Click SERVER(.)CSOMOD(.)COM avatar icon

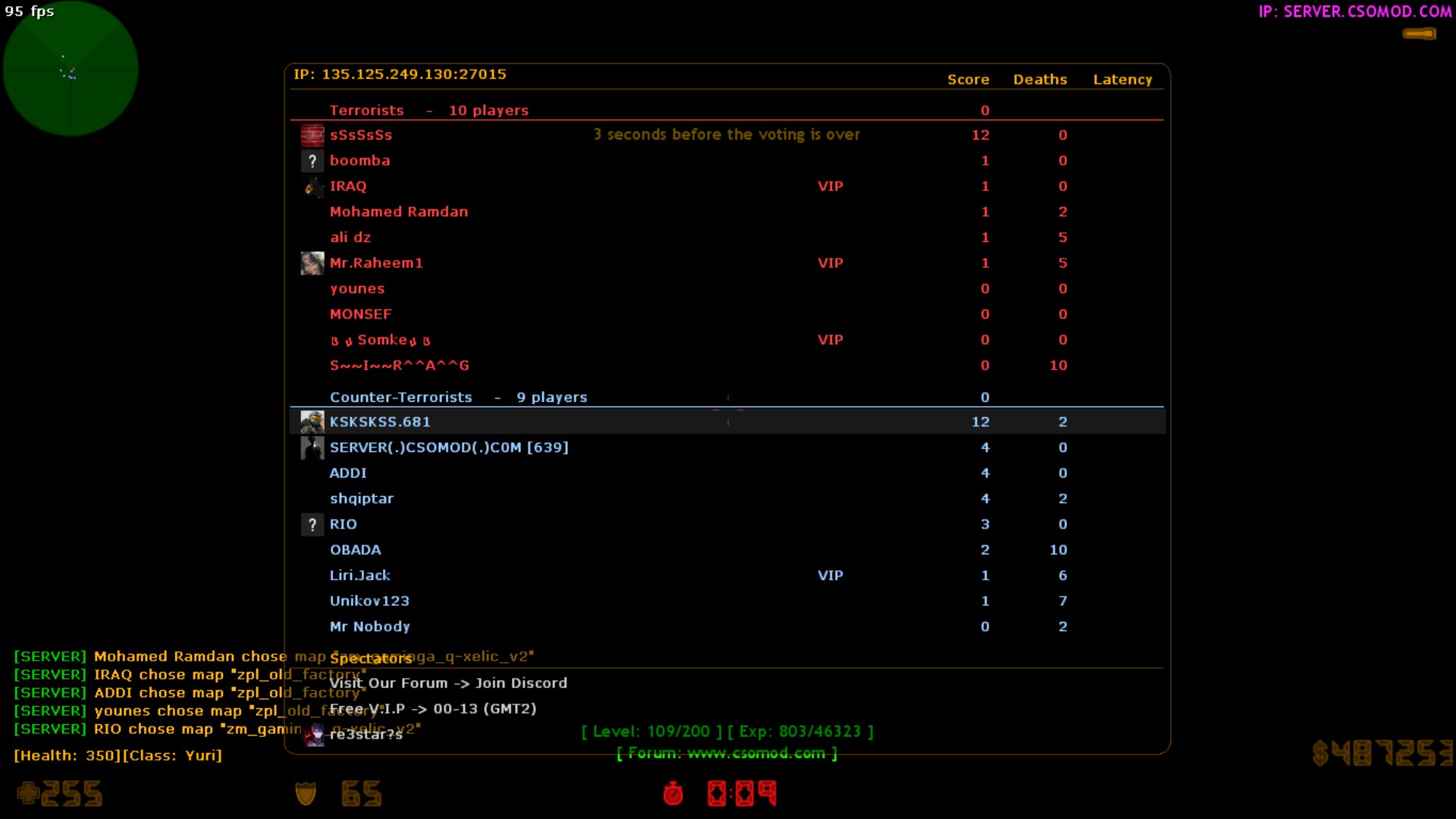coord(312,447)
